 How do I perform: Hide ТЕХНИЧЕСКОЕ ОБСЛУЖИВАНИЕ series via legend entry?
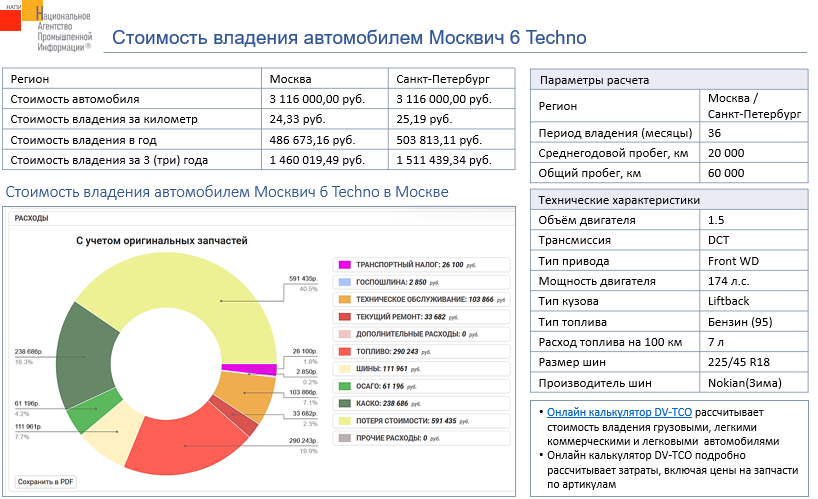click(413, 299)
